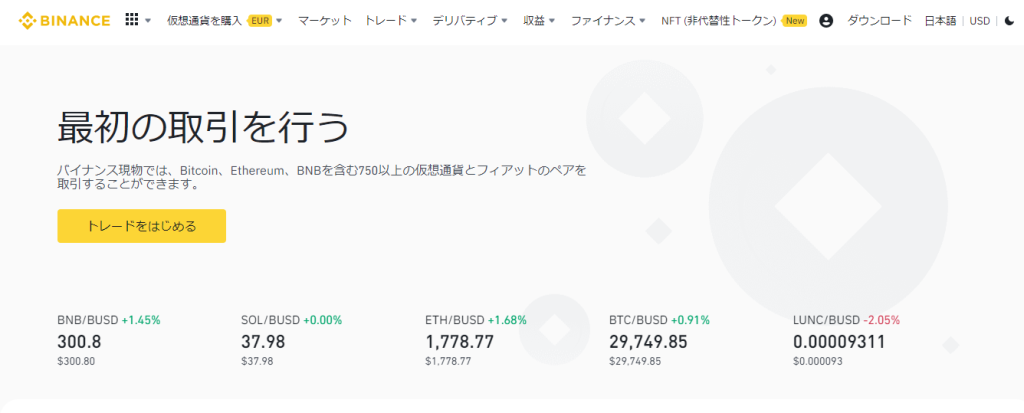Open the user account profile icon
This screenshot has width=1024, height=413.
pyautogui.click(x=826, y=20)
